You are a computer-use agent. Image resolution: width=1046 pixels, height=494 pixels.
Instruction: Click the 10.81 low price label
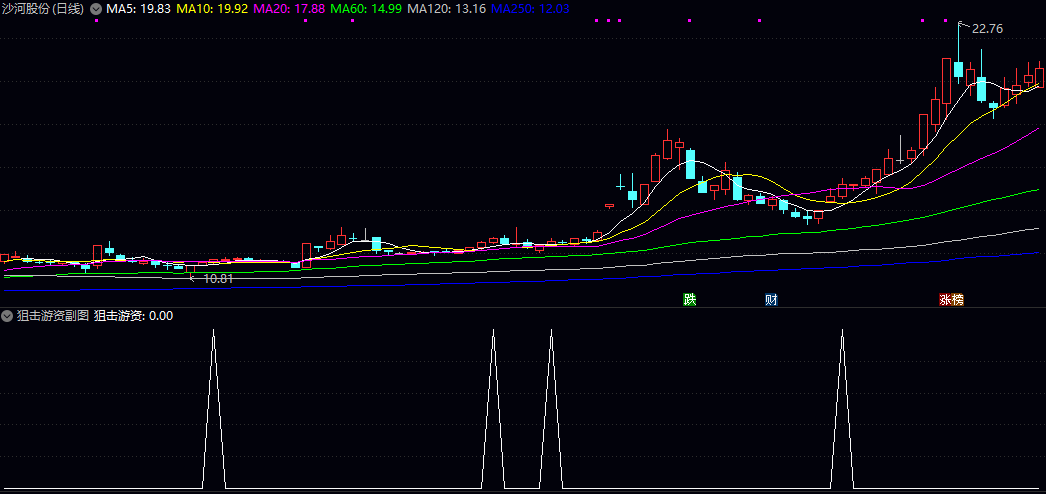tap(218, 279)
